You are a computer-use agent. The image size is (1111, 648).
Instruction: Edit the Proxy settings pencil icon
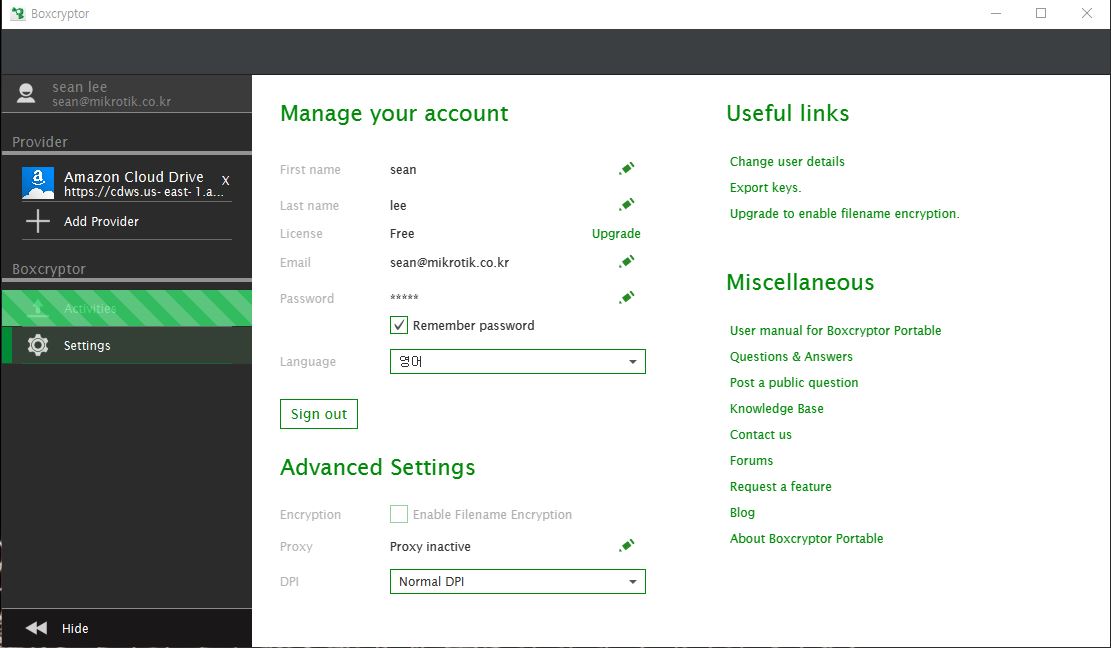click(x=626, y=546)
